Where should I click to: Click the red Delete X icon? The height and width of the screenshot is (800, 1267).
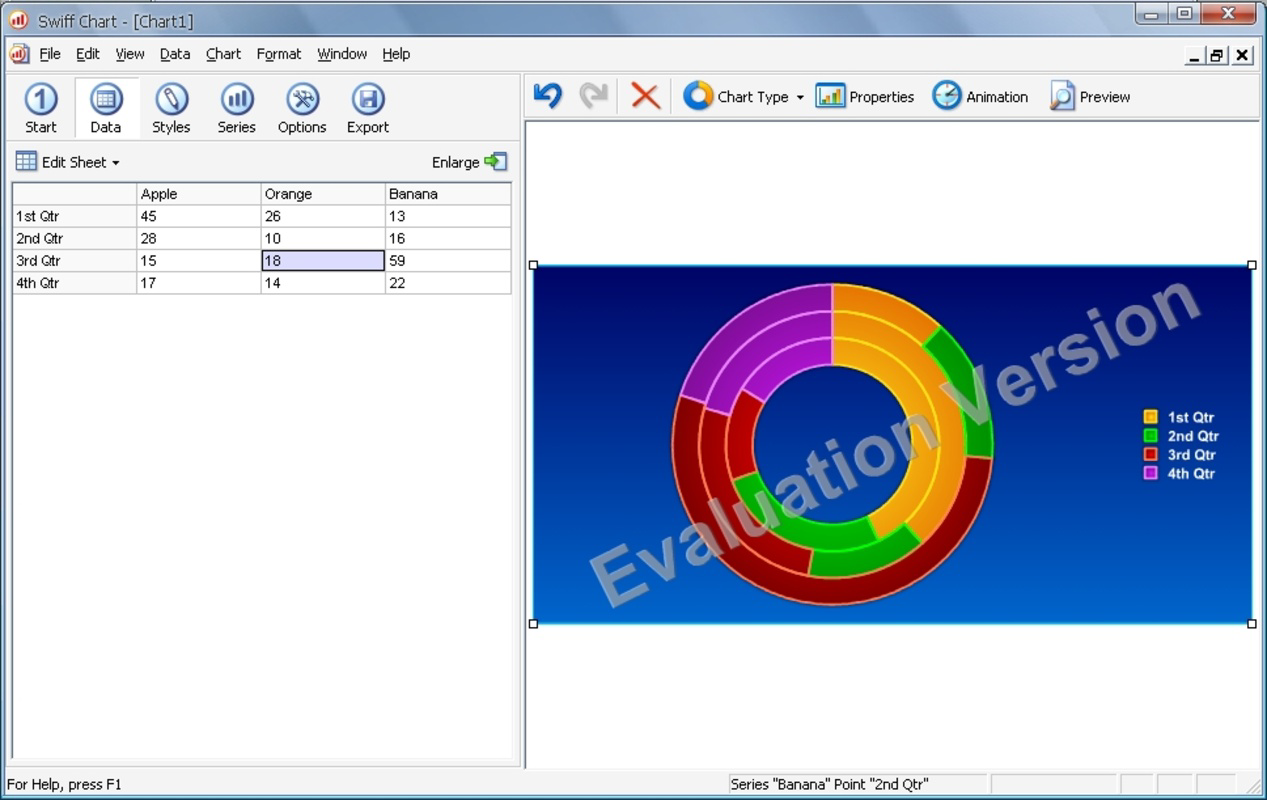[x=645, y=96]
